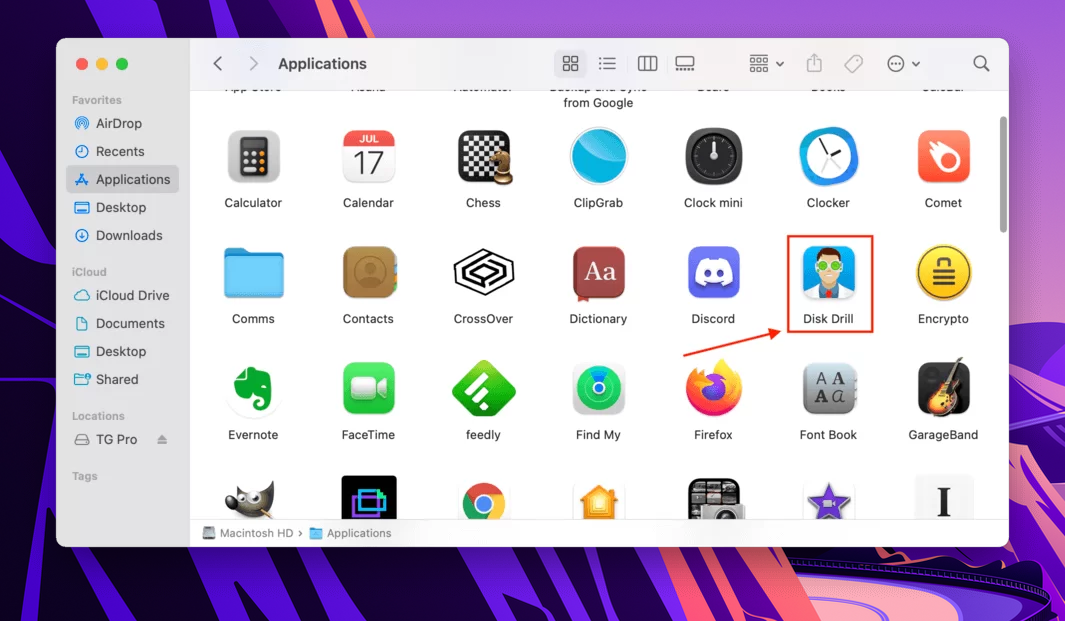Select the Google Chrome app icon

coord(484,501)
